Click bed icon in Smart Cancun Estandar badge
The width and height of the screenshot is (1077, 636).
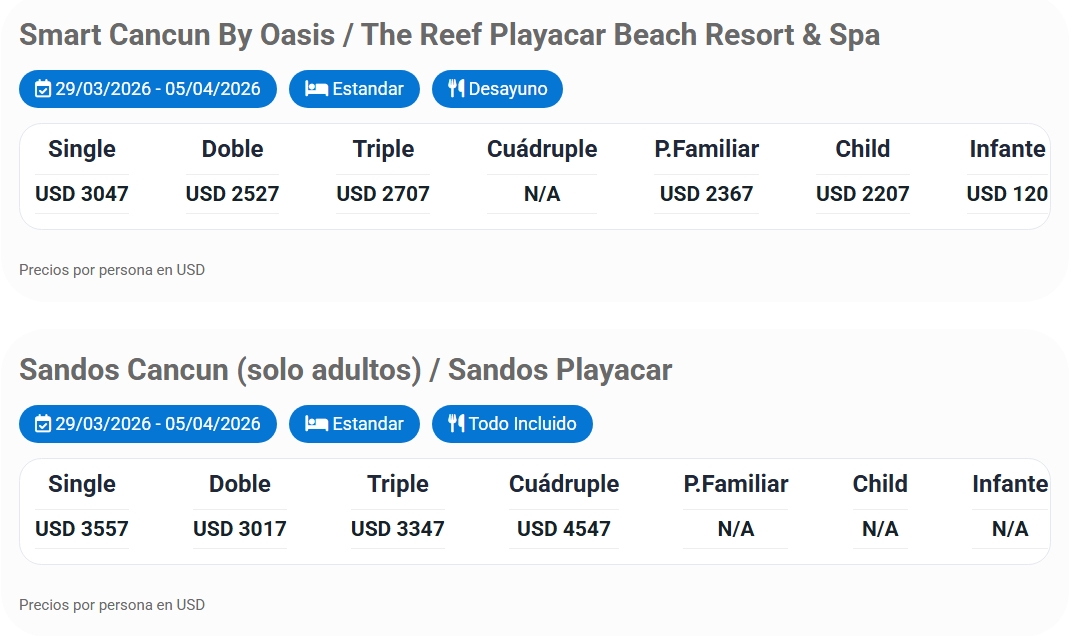316,89
